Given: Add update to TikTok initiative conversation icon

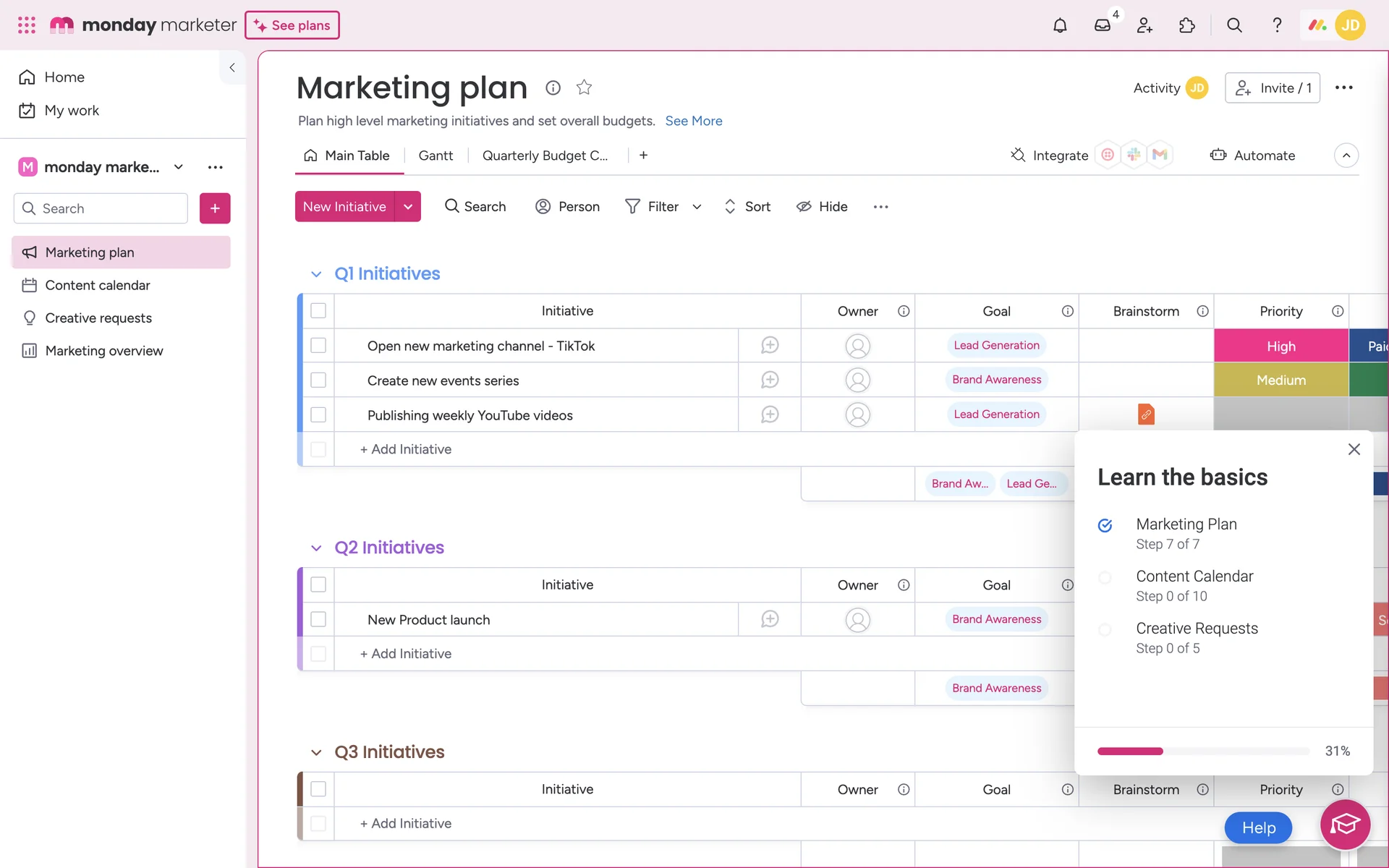Looking at the screenshot, I should click(770, 346).
